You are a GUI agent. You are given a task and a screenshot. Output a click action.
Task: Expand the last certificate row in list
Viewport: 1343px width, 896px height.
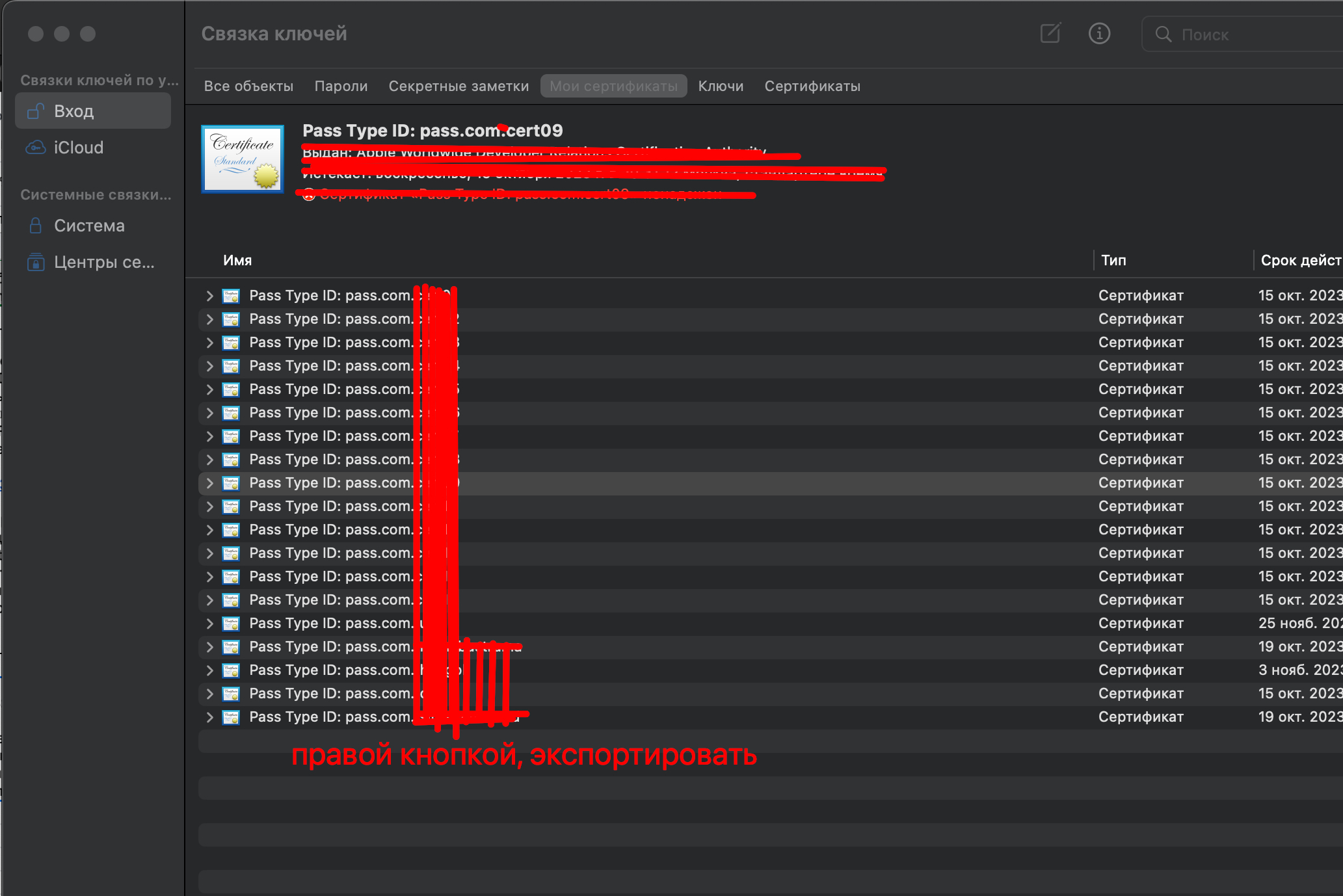[x=209, y=717]
